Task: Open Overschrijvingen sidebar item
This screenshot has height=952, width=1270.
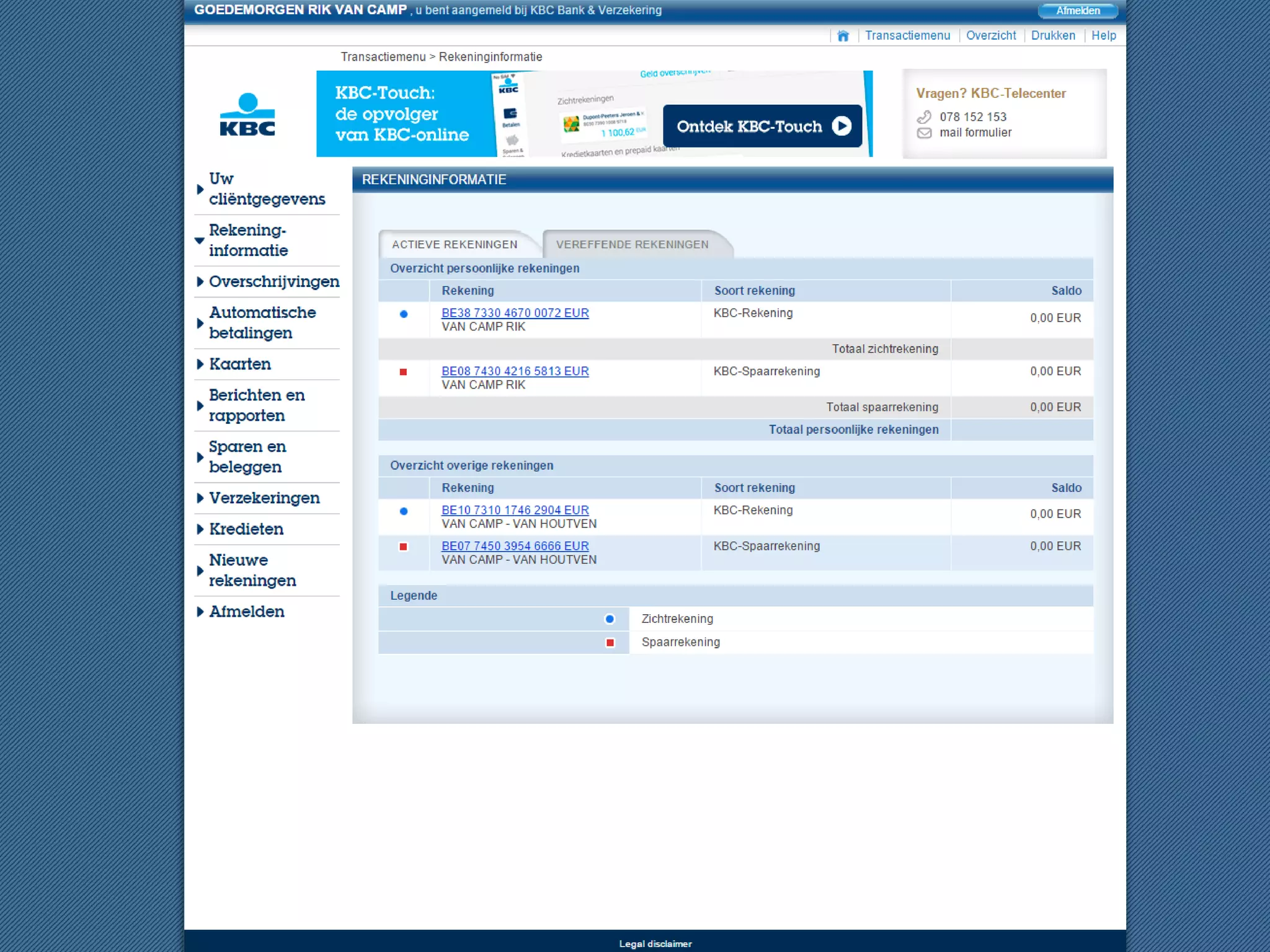Action: 274,281
